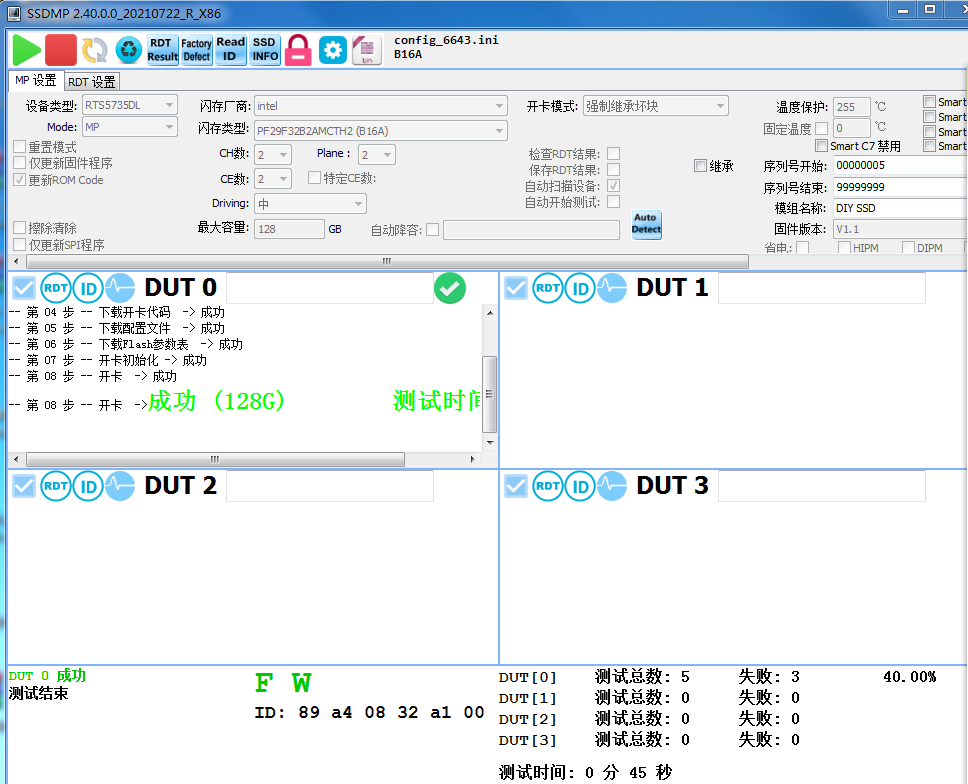Start the test with green play icon
The image size is (968, 784).
(x=27, y=50)
